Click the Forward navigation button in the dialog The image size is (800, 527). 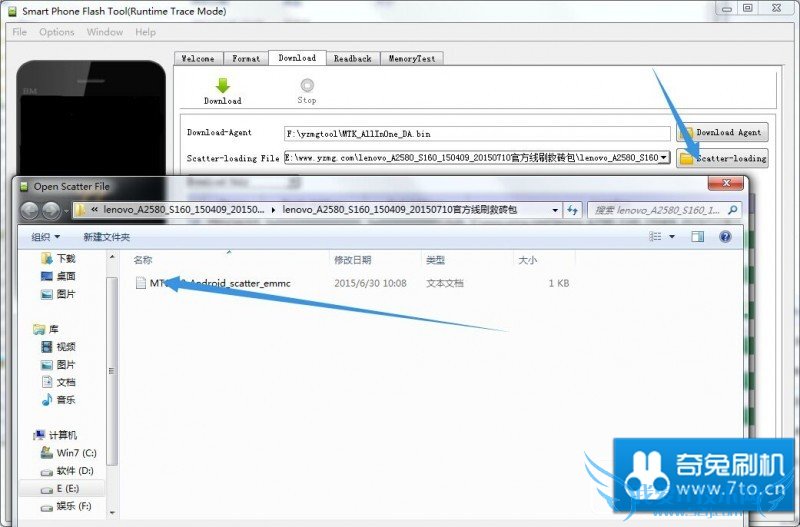51,210
